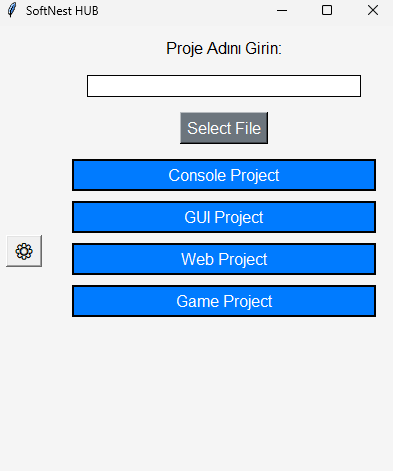The height and width of the screenshot is (471, 393).
Task: Launch the Game Project template
Action: coord(224,301)
